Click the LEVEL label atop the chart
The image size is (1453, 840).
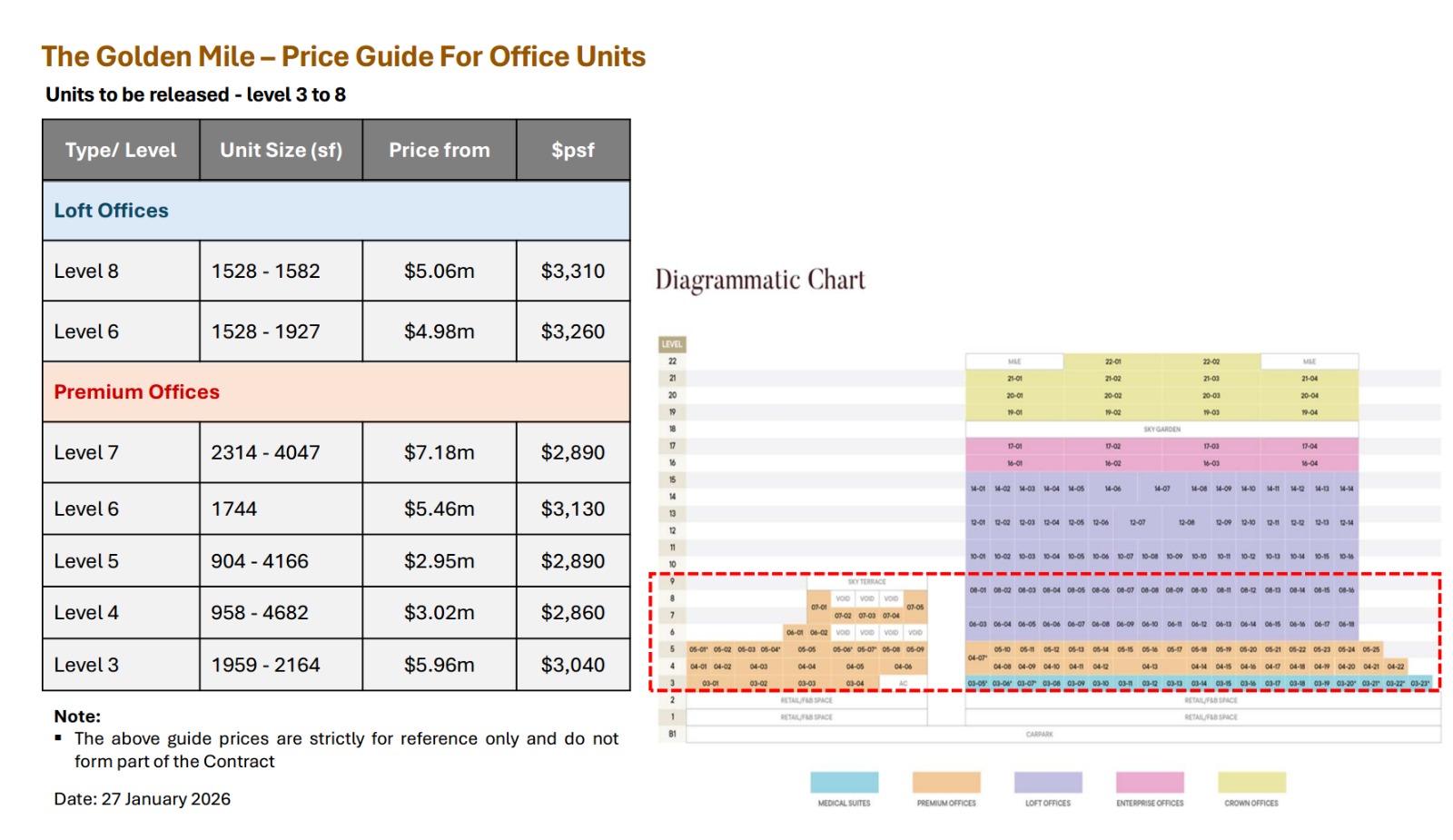[x=672, y=344]
